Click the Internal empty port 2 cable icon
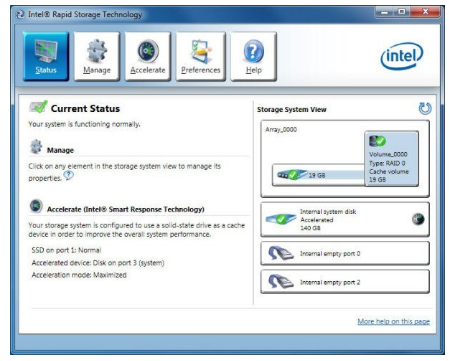The width and height of the screenshot is (449, 361). click(281, 282)
